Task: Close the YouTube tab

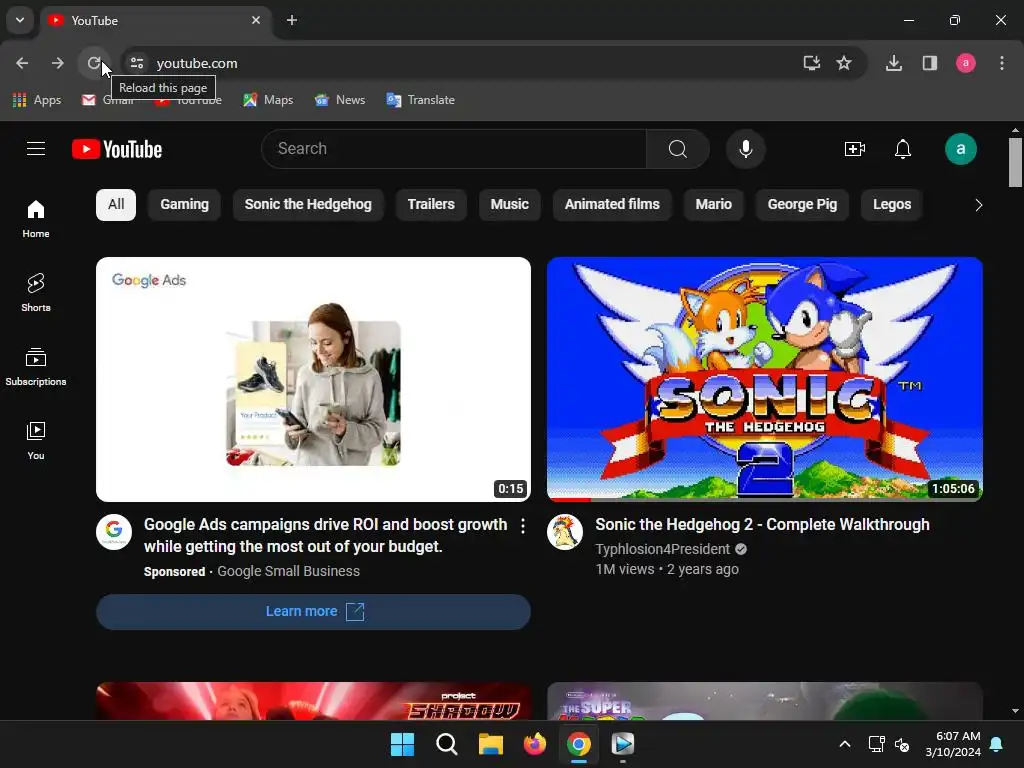Action: click(x=256, y=20)
